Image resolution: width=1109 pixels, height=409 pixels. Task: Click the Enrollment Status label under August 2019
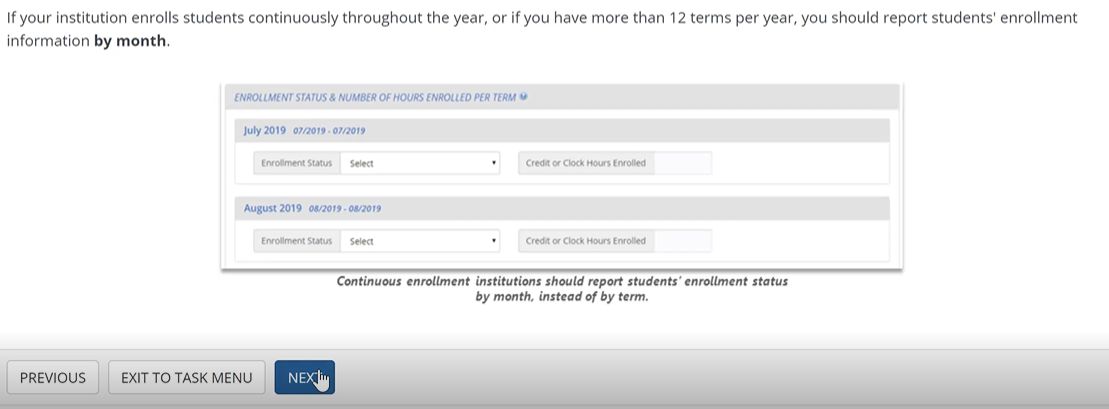[x=296, y=241]
